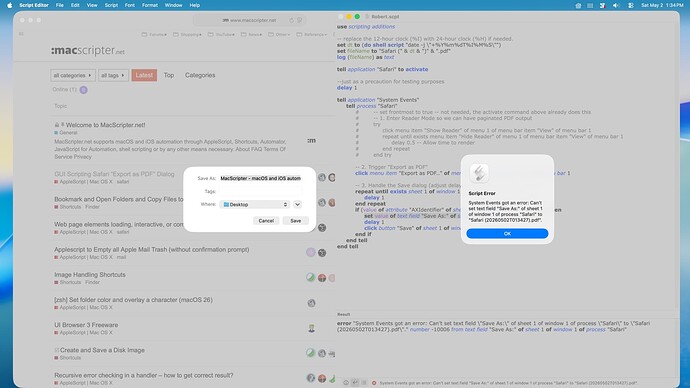
Task: Expand the save sheet with the chevron button
Action: [x=297, y=205]
